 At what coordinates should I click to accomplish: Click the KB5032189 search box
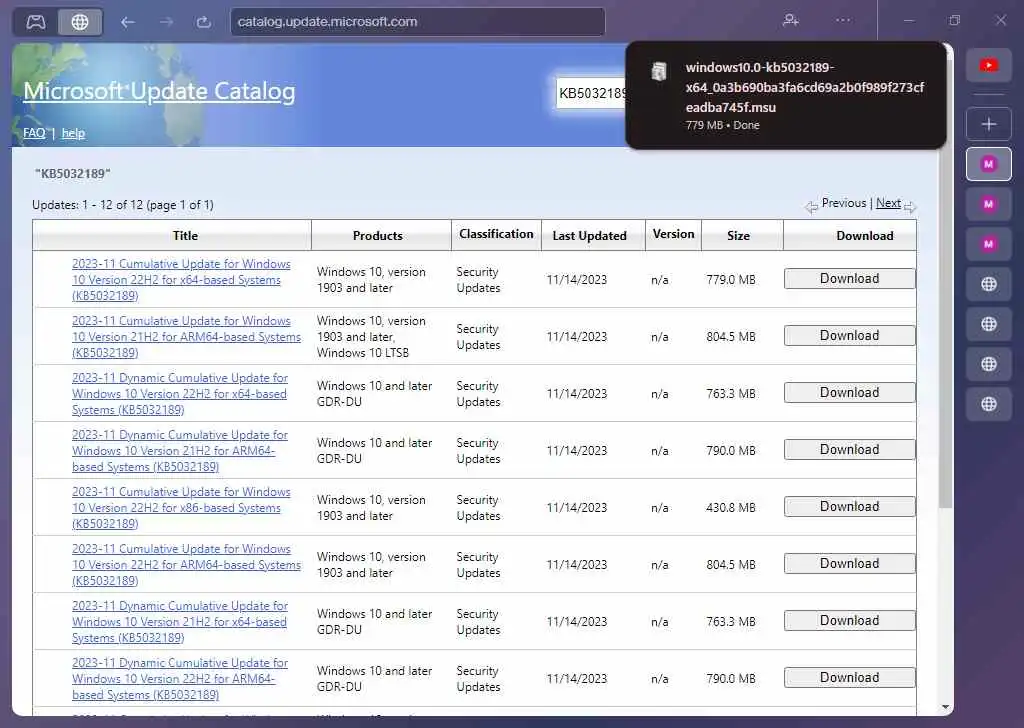coord(591,93)
